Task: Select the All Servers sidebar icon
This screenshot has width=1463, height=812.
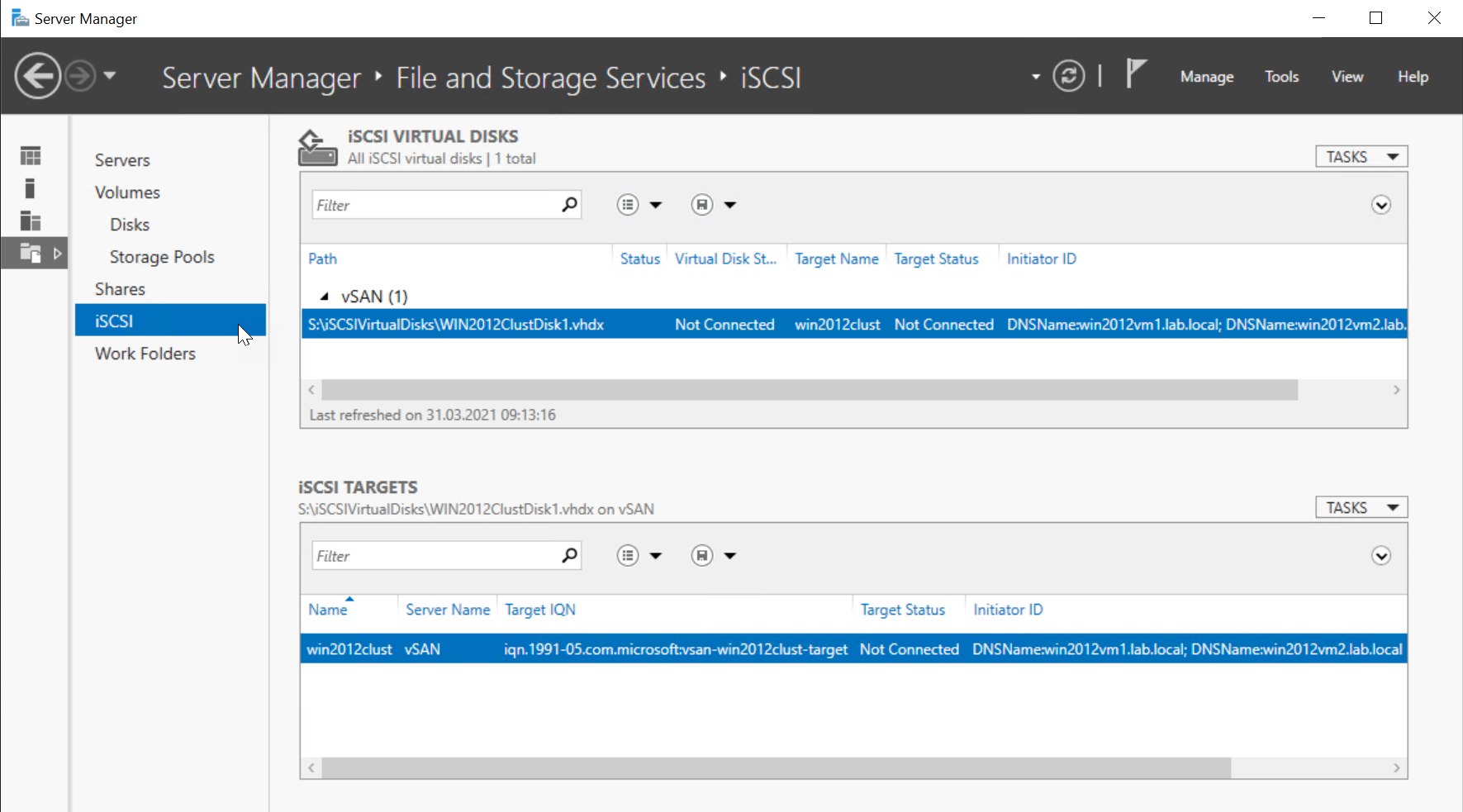Action: pyautogui.click(x=31, y=221)
